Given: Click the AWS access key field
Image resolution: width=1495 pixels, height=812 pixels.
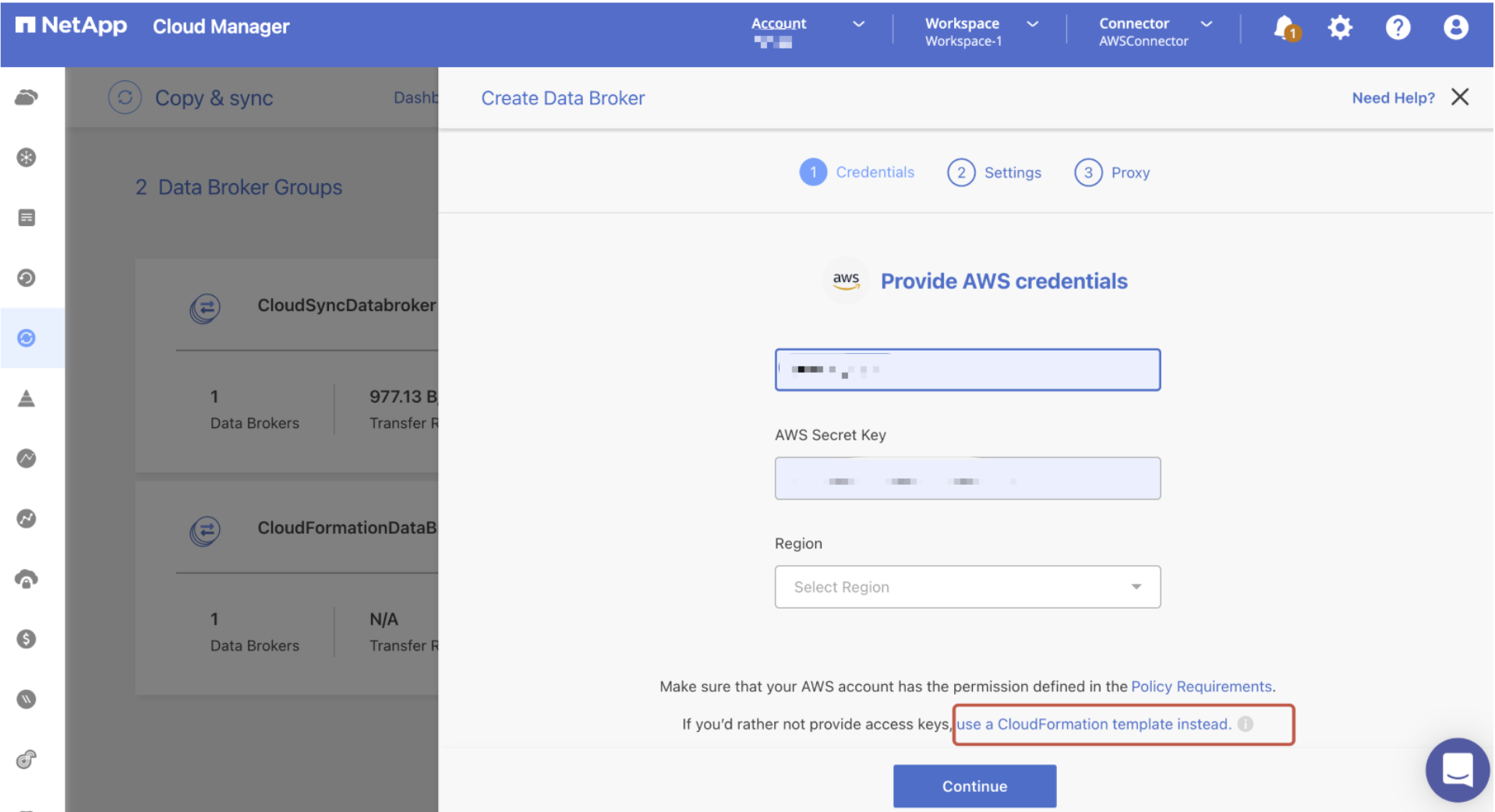Looking at the screenshot, I should coord(967,369).
